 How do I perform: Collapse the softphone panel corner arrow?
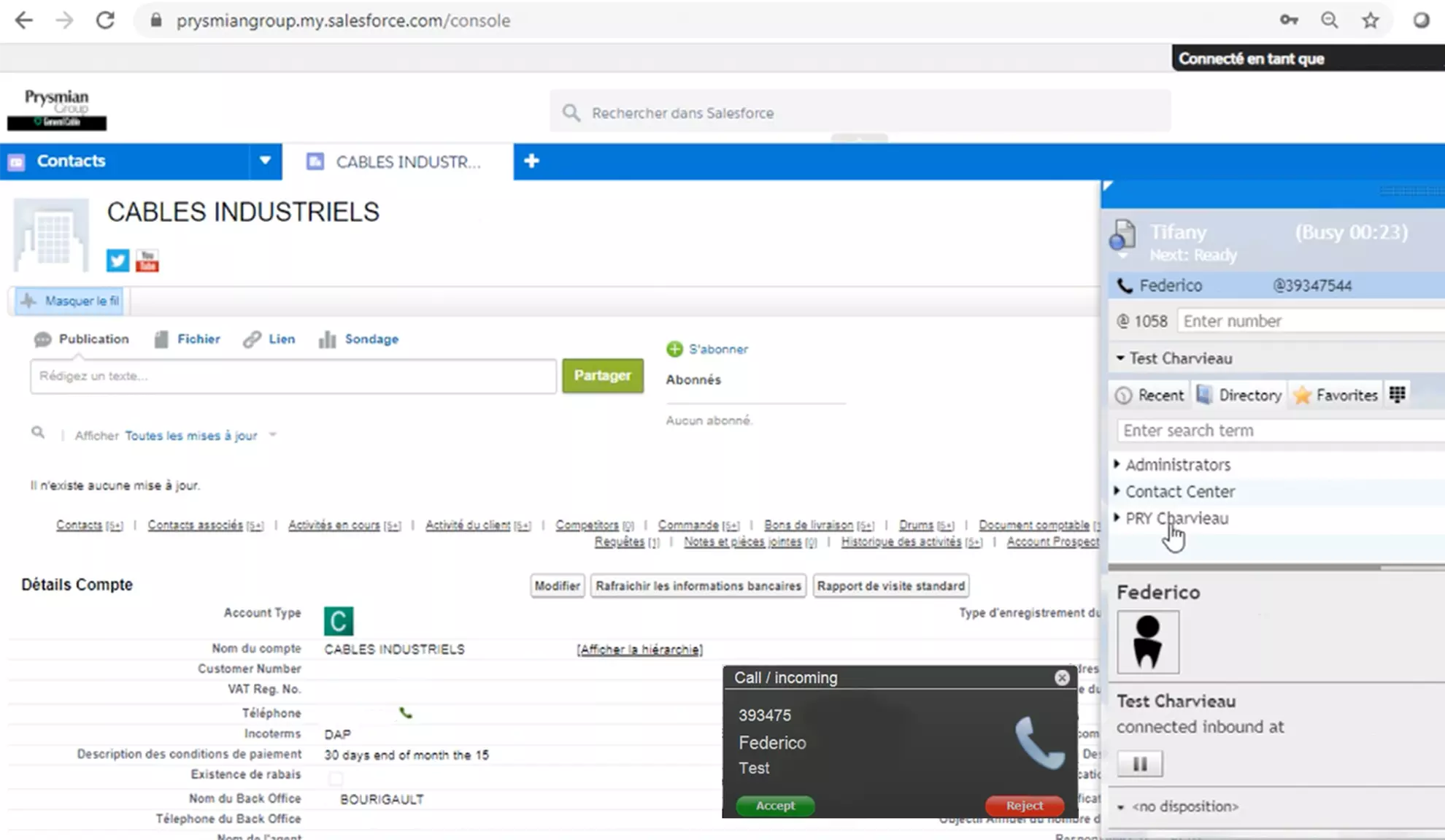coord(1108,186)
